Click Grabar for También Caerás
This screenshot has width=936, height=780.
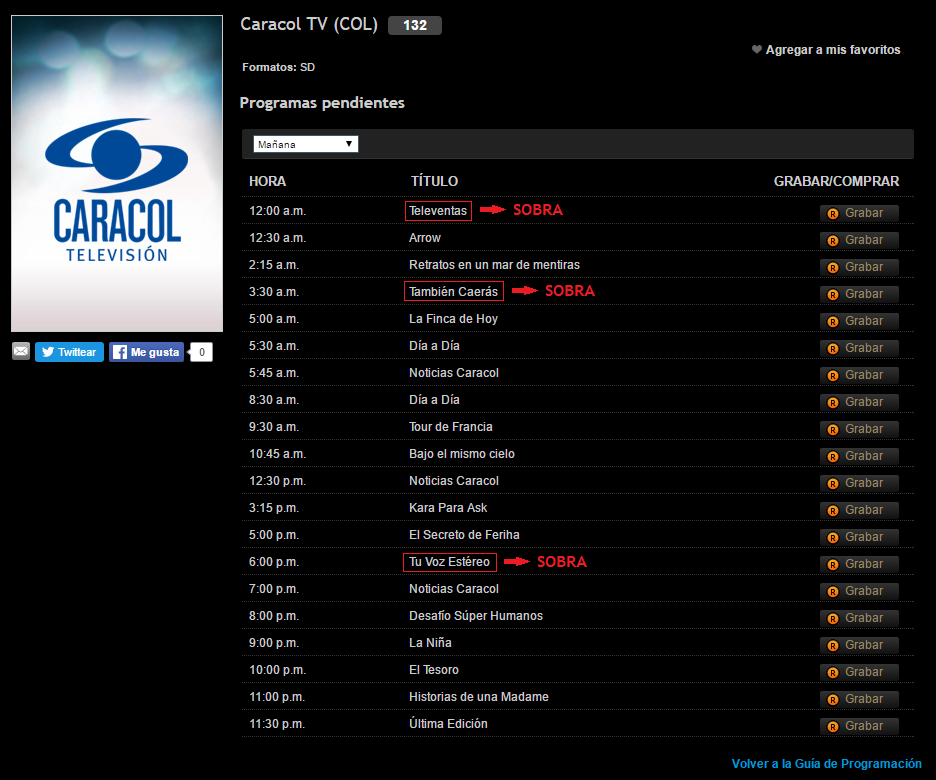pos(859,294)
